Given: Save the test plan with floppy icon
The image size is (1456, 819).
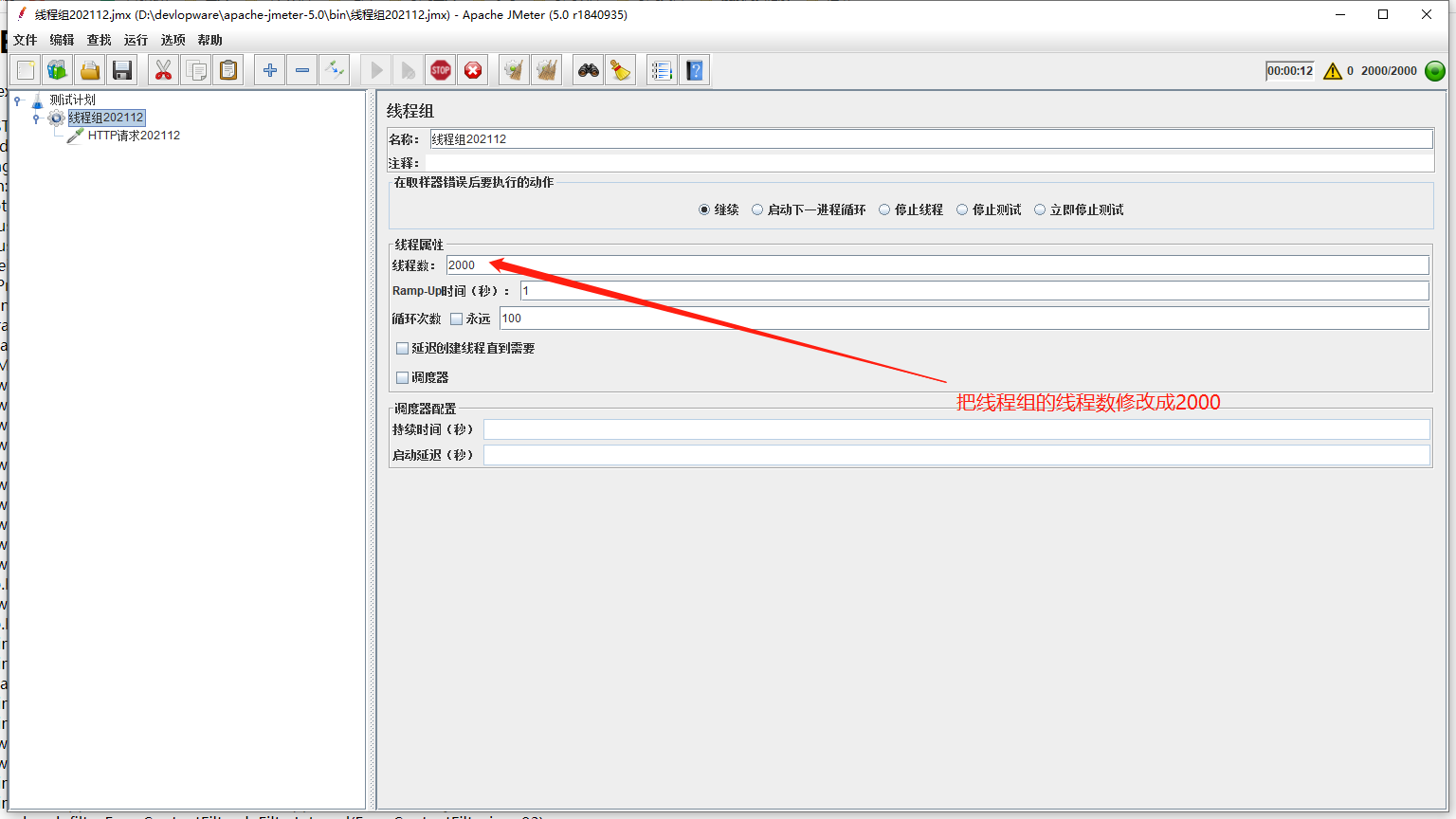Looking at the screenshot, I should (122, 70).
